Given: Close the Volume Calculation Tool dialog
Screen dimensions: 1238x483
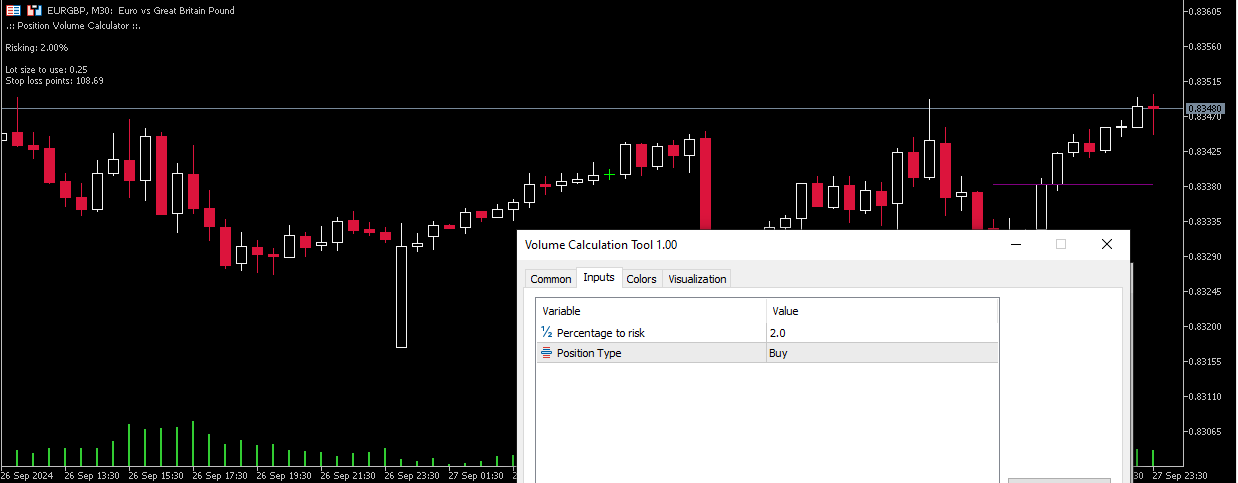Looking at the screenshot, I should 1106,244.
